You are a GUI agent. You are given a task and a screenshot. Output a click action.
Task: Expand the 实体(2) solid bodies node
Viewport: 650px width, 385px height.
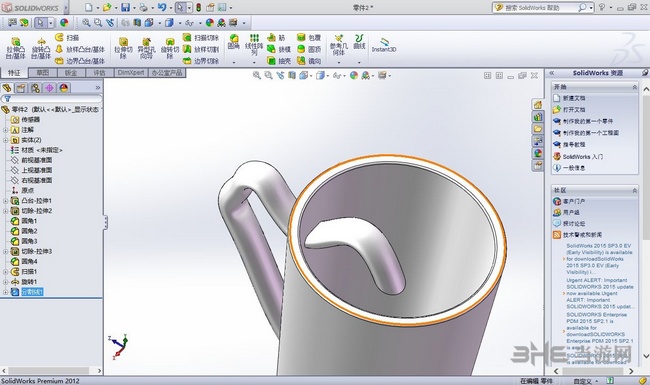coord(5,140)
